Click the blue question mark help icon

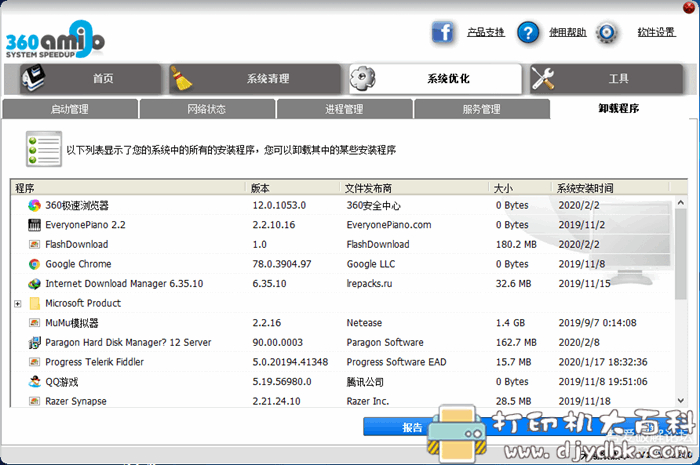(x=528, y=33)
